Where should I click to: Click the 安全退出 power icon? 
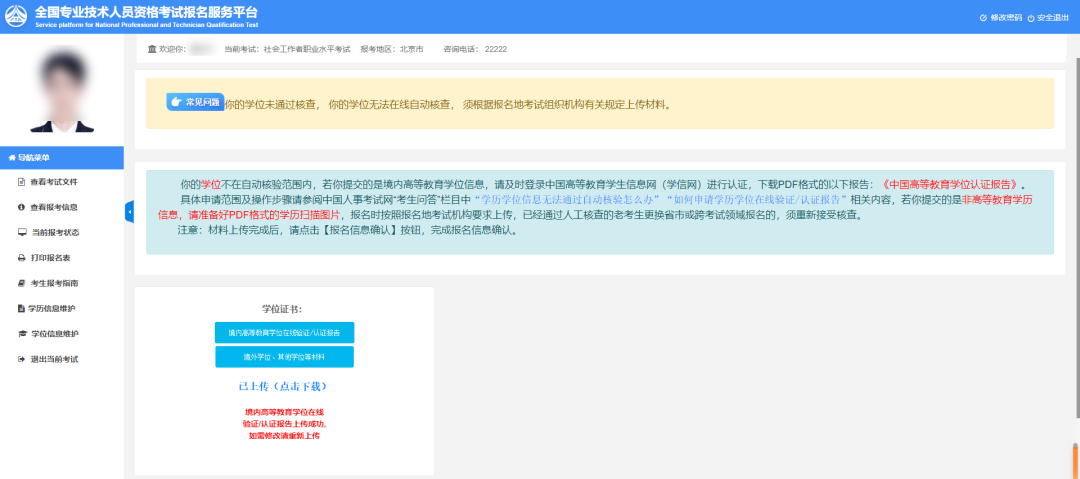click(x=1031, y=18)
